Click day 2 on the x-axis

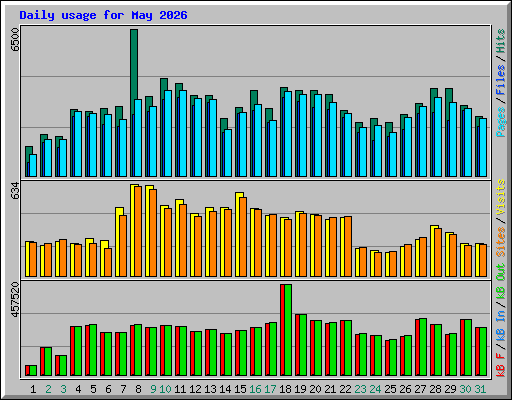pos(48,389)
